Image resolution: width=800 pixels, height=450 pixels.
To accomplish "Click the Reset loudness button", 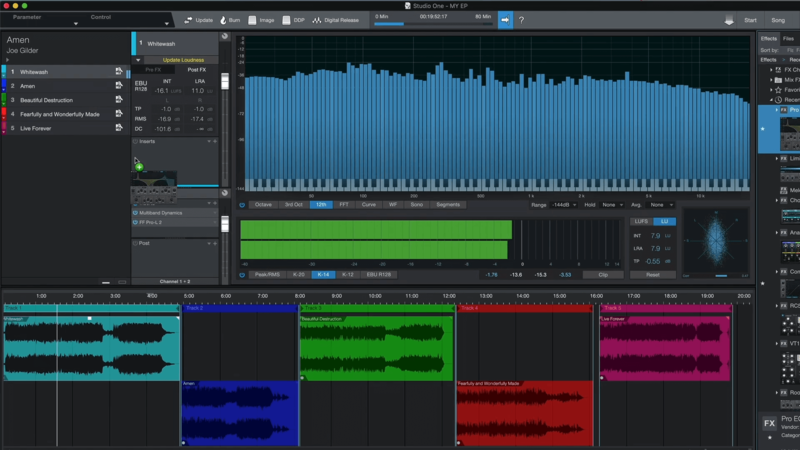I will click(652, 274).
